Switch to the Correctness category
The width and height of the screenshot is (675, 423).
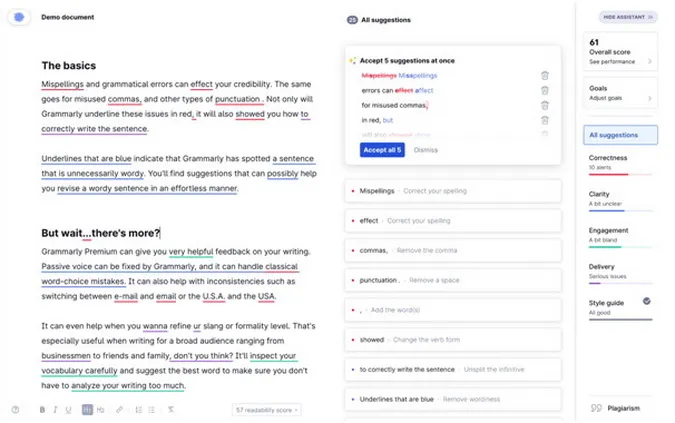tap(620, 164)
